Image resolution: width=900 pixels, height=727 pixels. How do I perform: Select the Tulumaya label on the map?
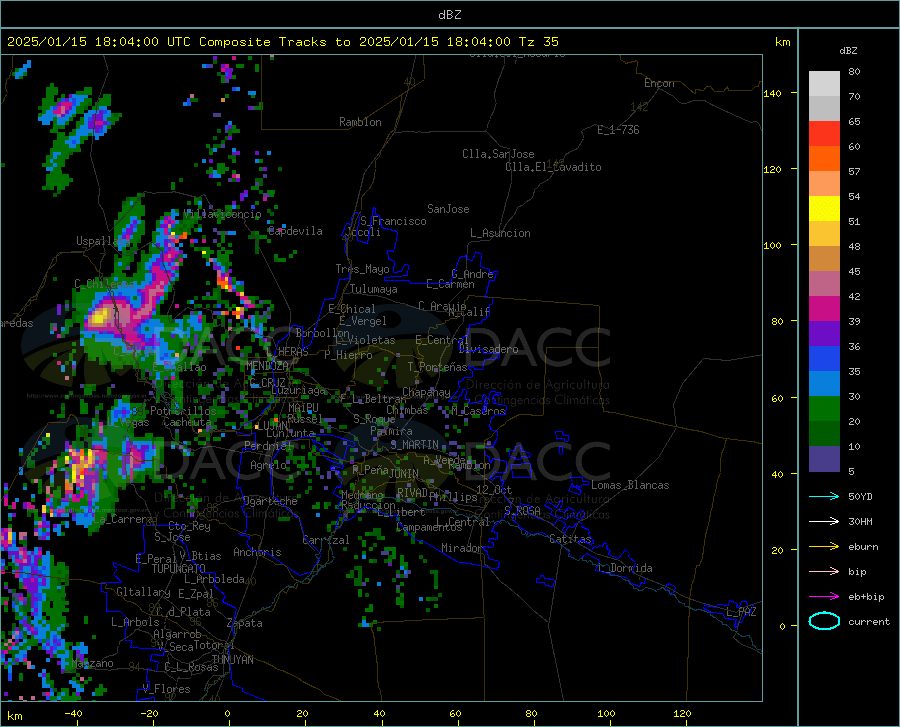click(x=373, y=289)
